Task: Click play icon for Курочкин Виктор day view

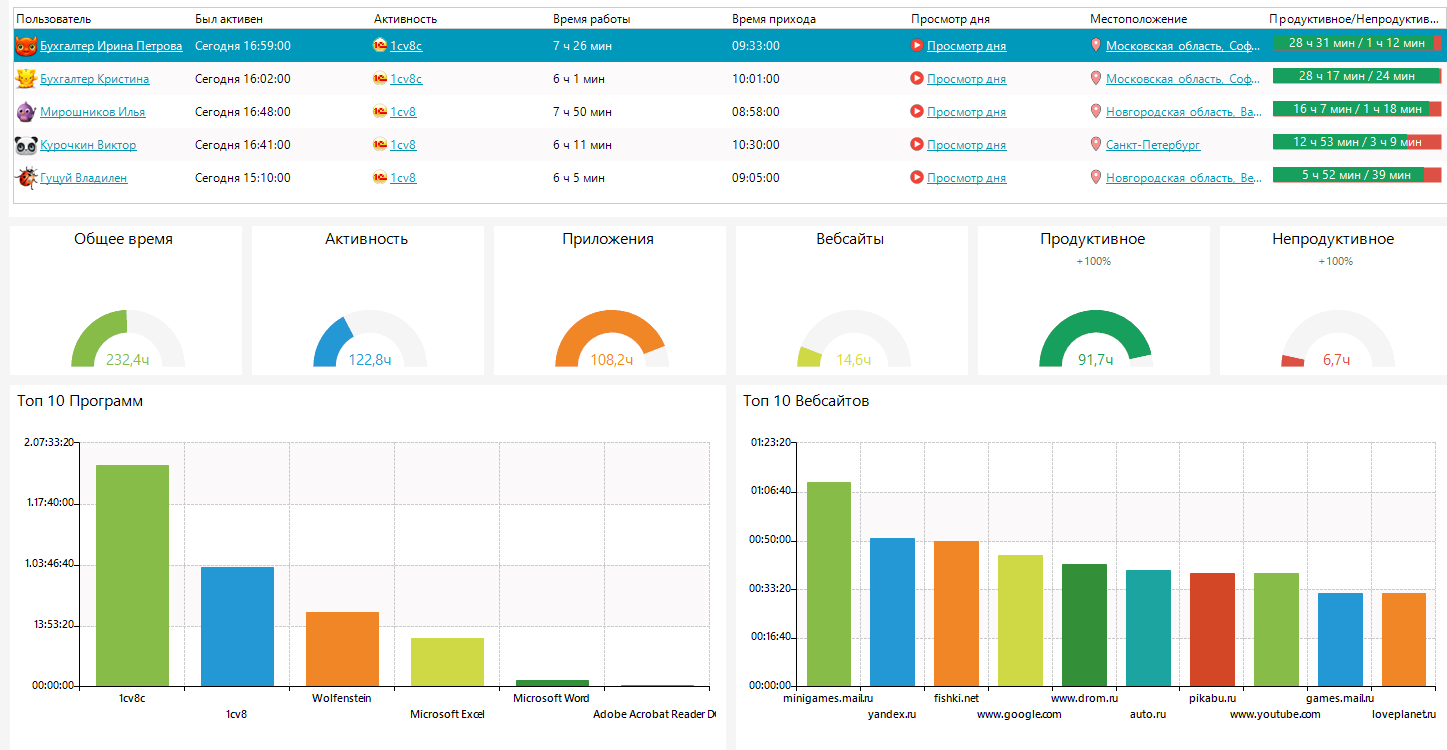Action: coord(917,145)
